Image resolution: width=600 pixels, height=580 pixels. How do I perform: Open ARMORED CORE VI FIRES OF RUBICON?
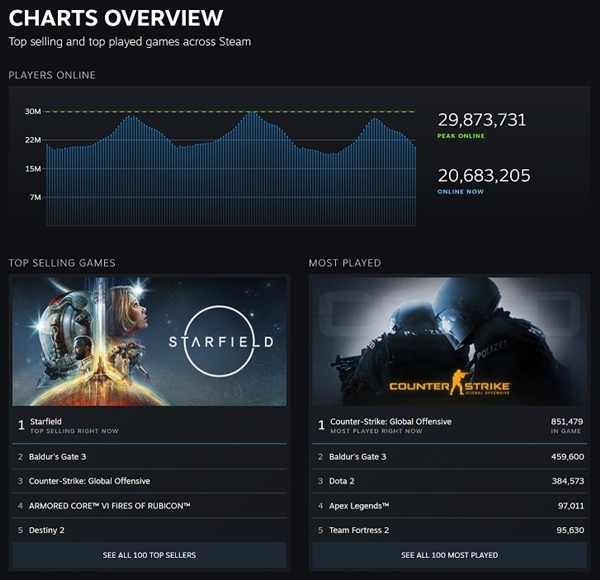click(x=149, y=506)
